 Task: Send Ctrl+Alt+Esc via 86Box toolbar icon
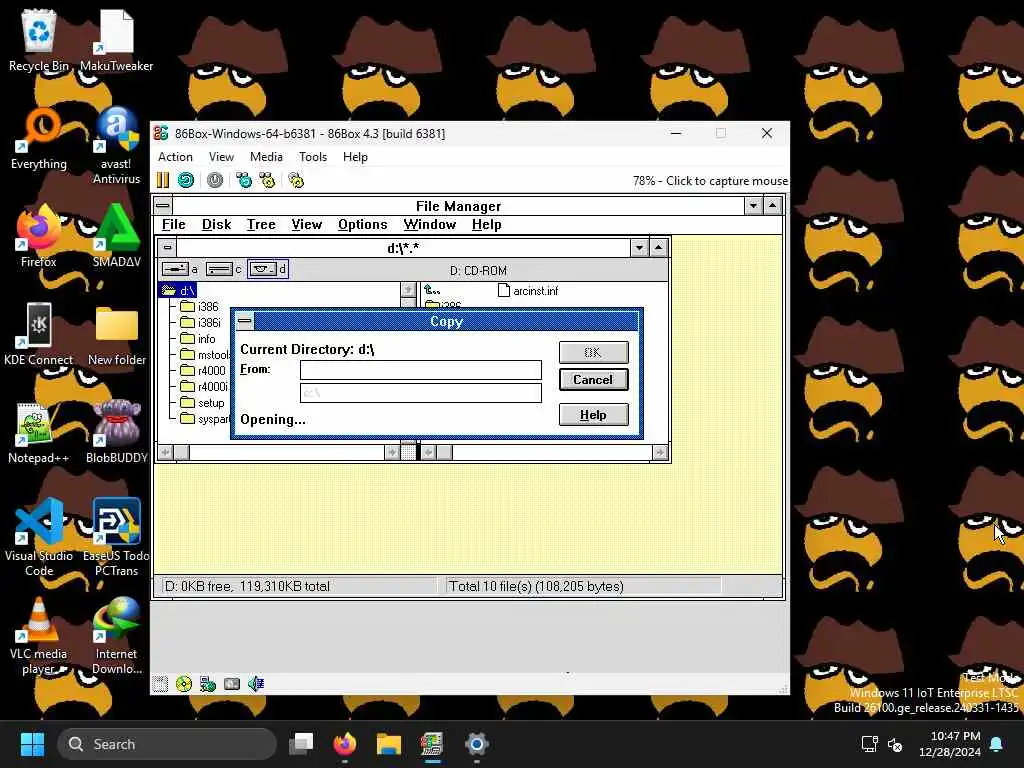click(267, 180)
